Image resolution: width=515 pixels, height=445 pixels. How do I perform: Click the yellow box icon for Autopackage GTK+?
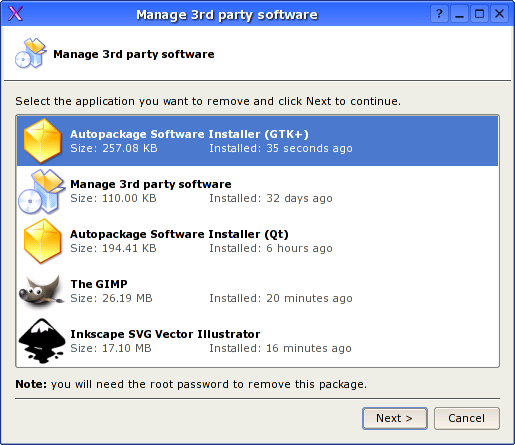pyautogui.click(x=42, y=141)
